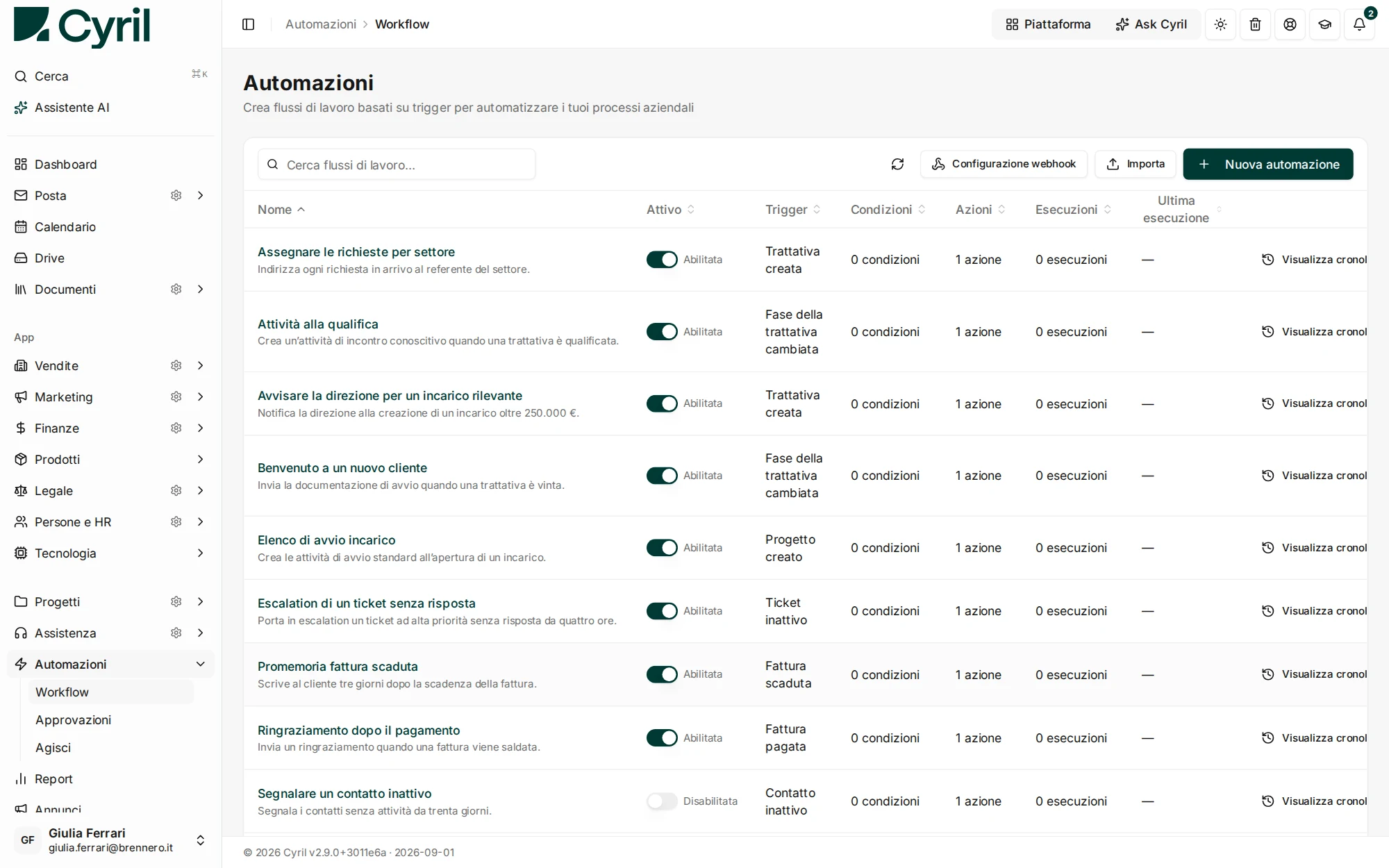
Task: Open Vendite settings gear icon
Action: tap(176, 365)
